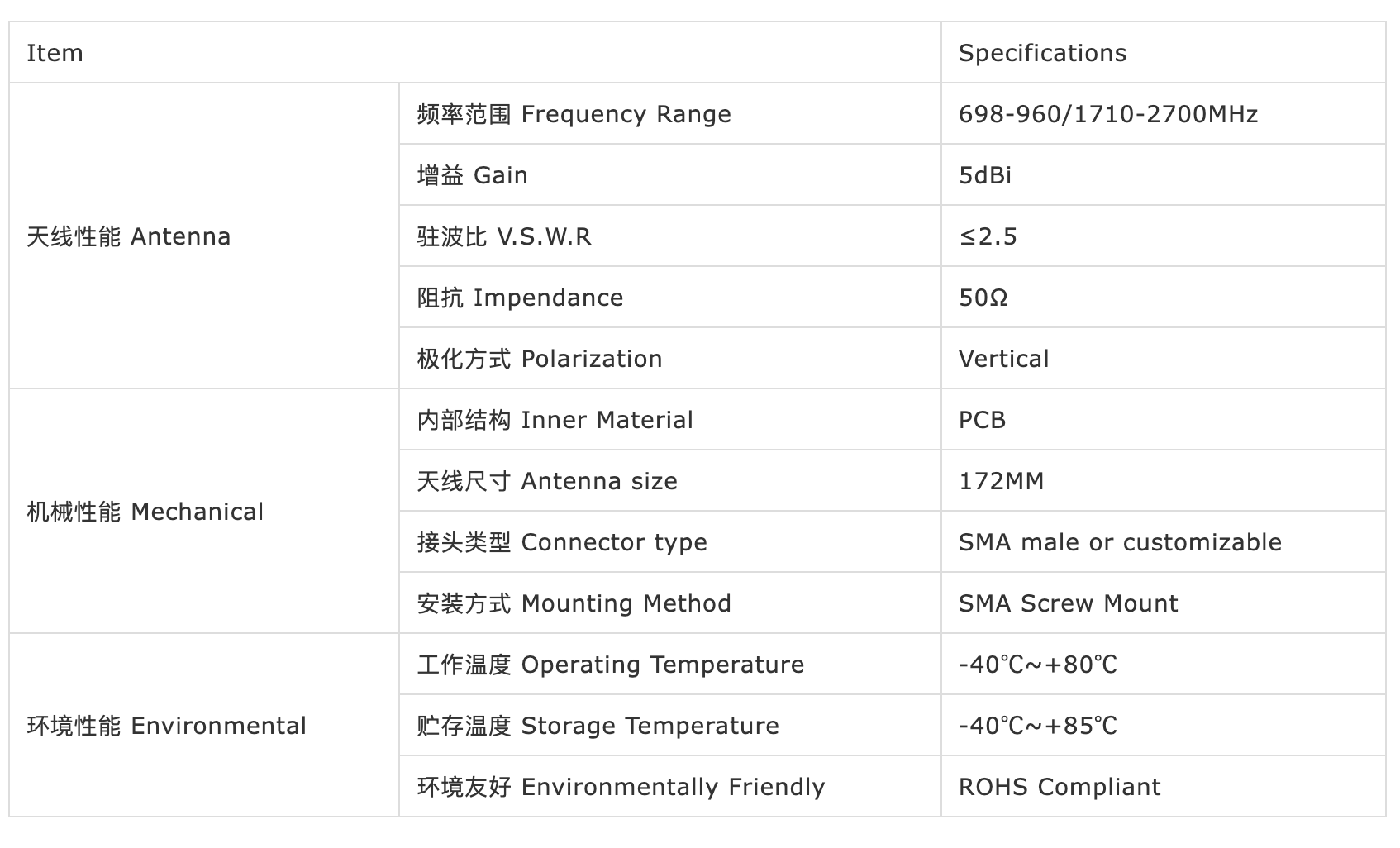The image size is (1400, 848).
Task: Select the Impendance row label
Action: tap(669, 298)
